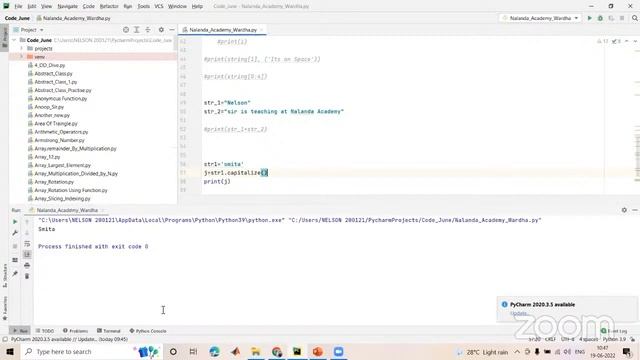Screen dimensions: 640x360
Task: Click the Project panel vertical scrollbar
Action: [176, 43]
